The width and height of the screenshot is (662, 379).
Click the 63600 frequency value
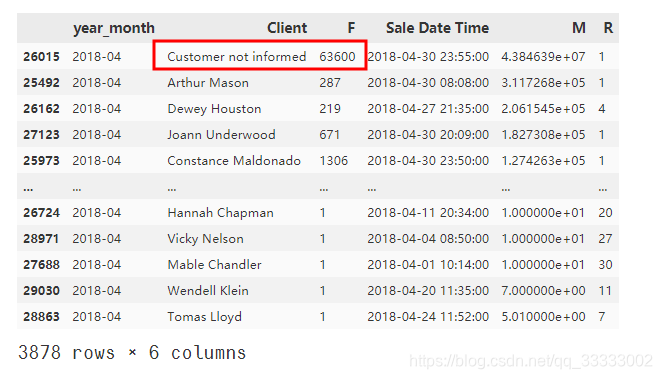coord(337,56)
